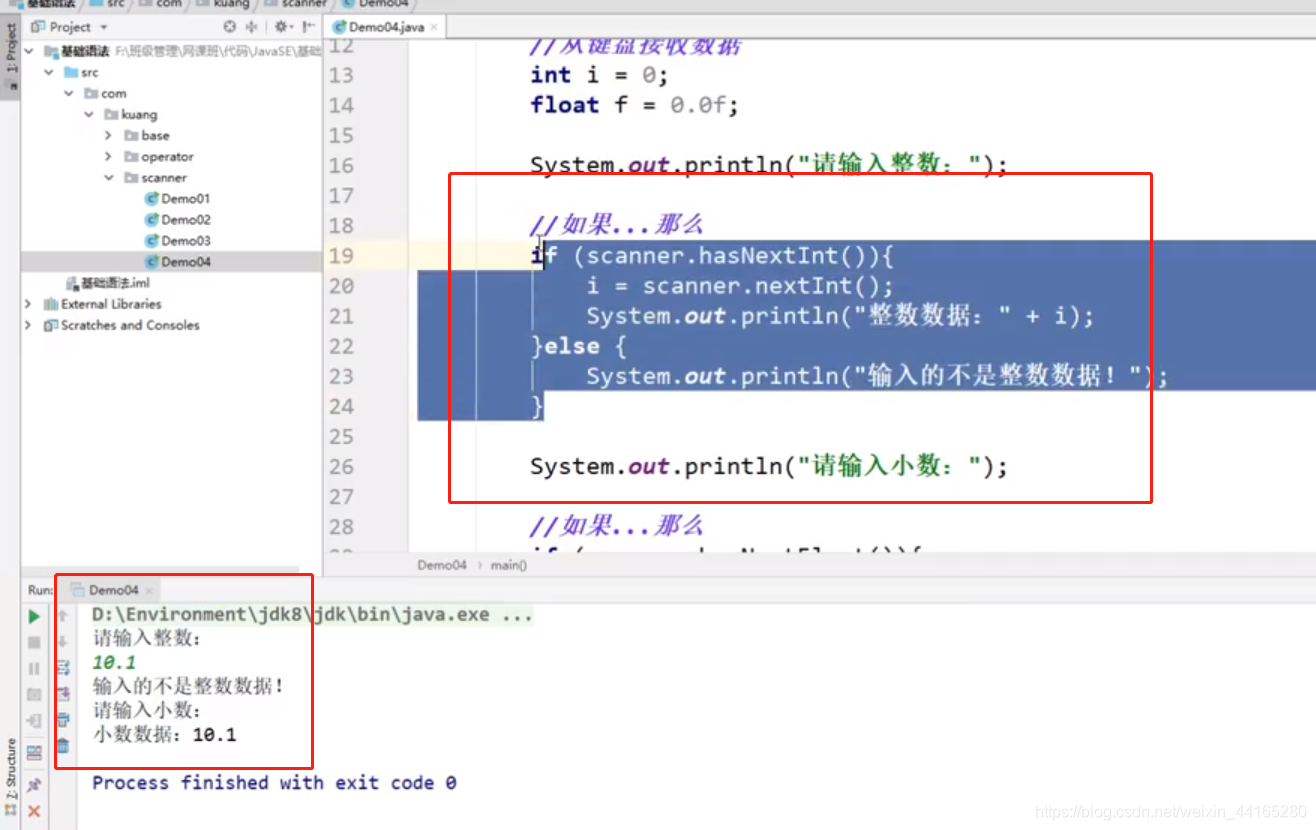This screenshot has height=830, width=1316.
Task: Click the '输入的不是整数数据!' console output line
Action: (x=188, y=687)
